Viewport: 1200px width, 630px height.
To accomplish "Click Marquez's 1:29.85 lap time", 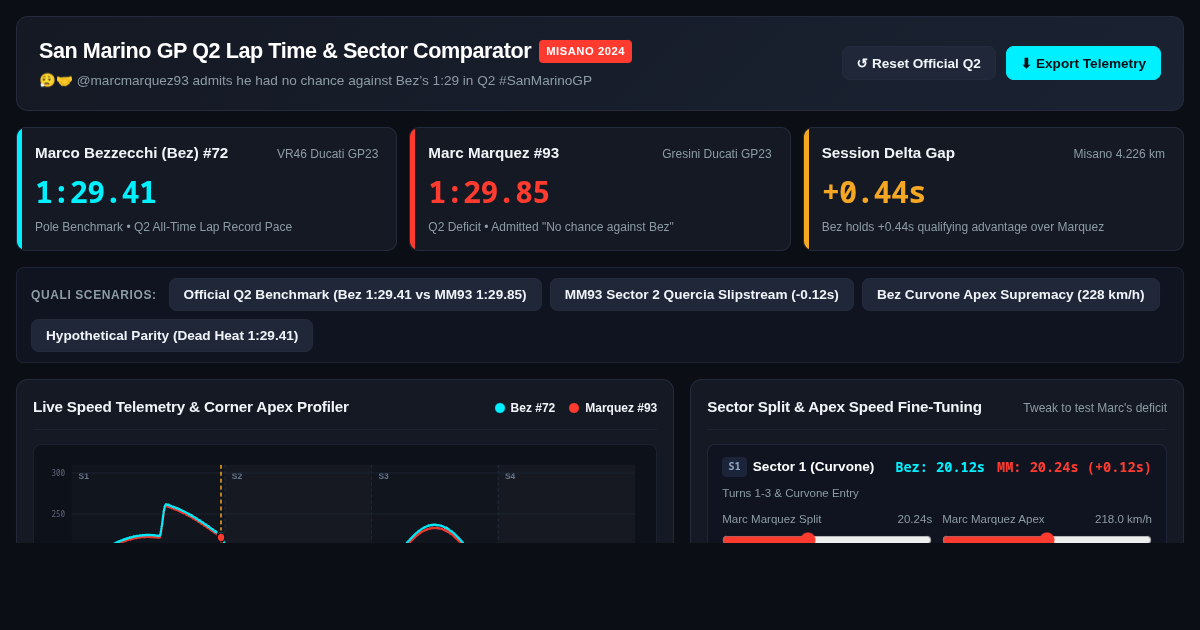I will [489, 192].
